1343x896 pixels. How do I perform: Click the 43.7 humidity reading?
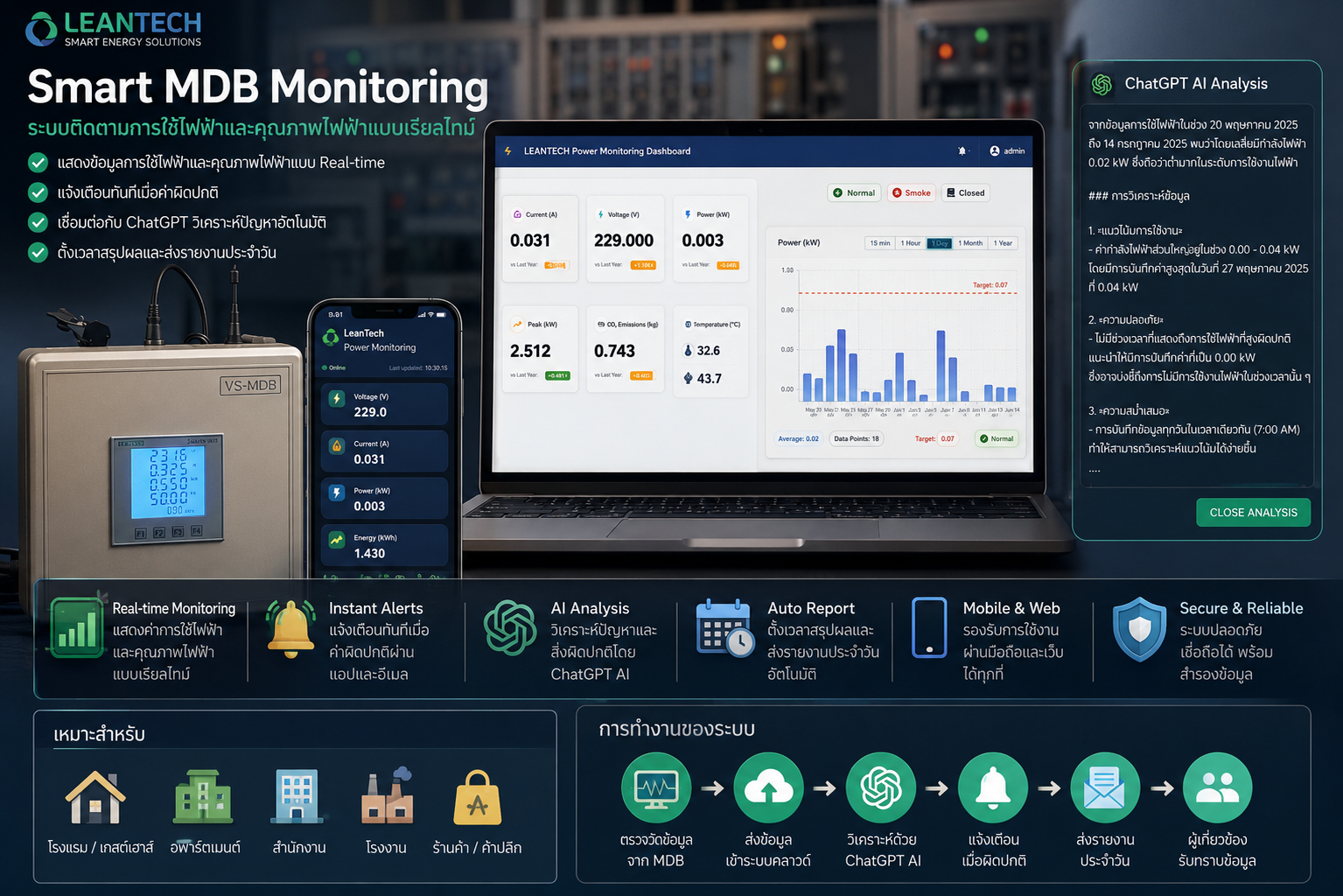[702, 379]
